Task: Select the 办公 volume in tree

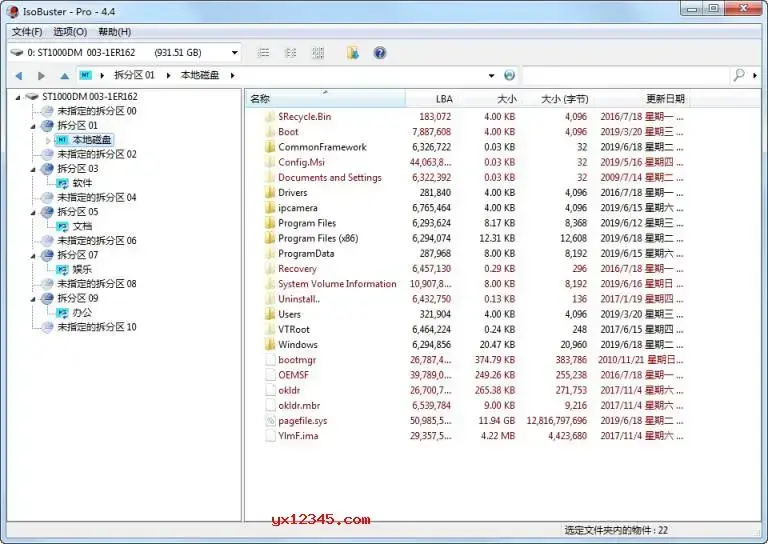Action: [82, 312]
